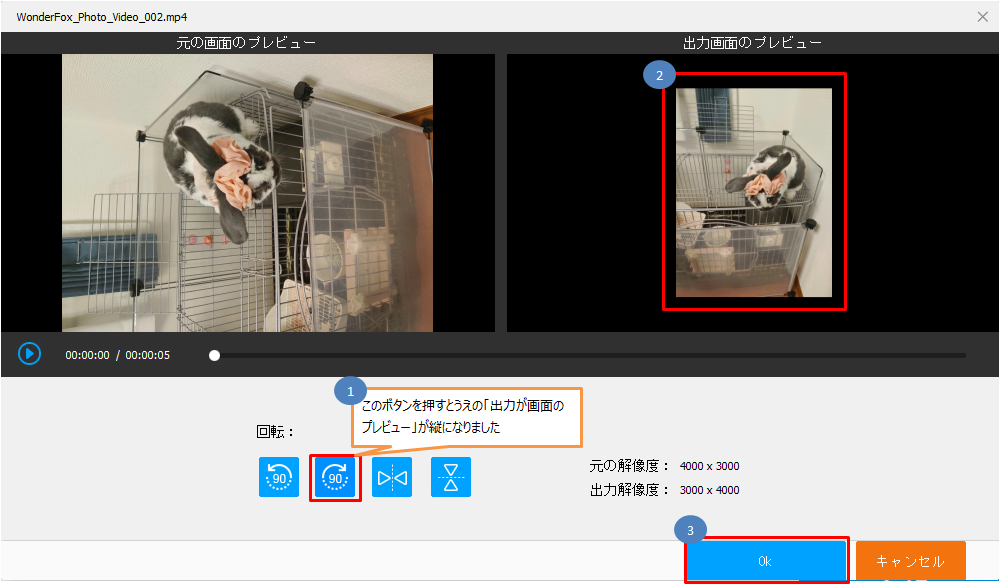Confirm the rotation with the Ok button
The image size is (999, 586).
click(x=766, y=560)
